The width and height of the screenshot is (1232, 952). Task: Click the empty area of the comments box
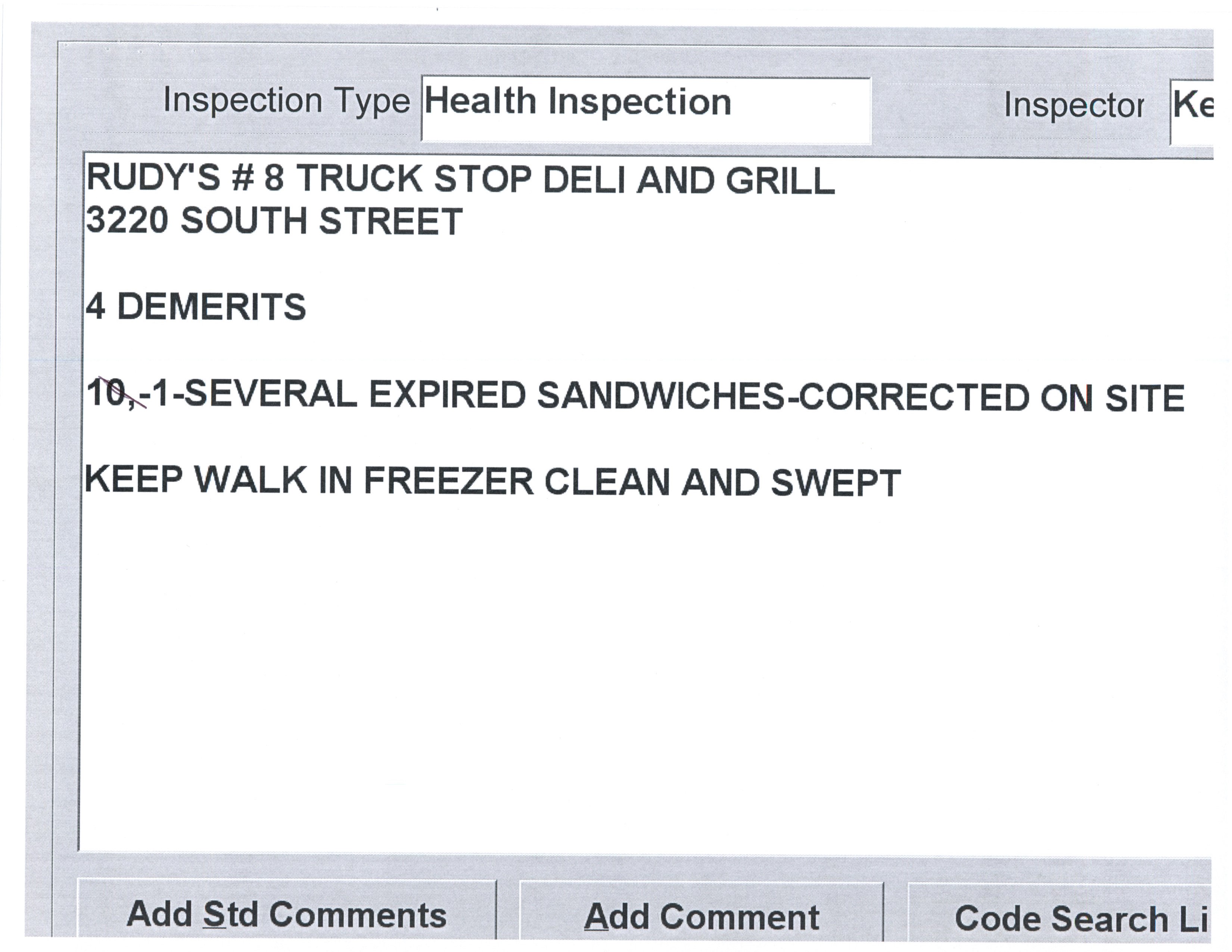tap(620, 677)
